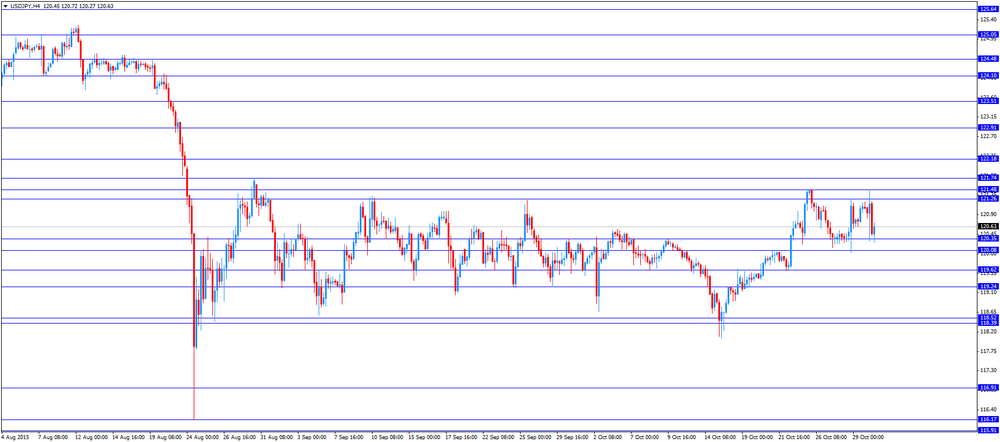Viewport: 1000px width, 442px height.
Task: Click the 24 Aug 00:00 time label
Action: point(202,438)
